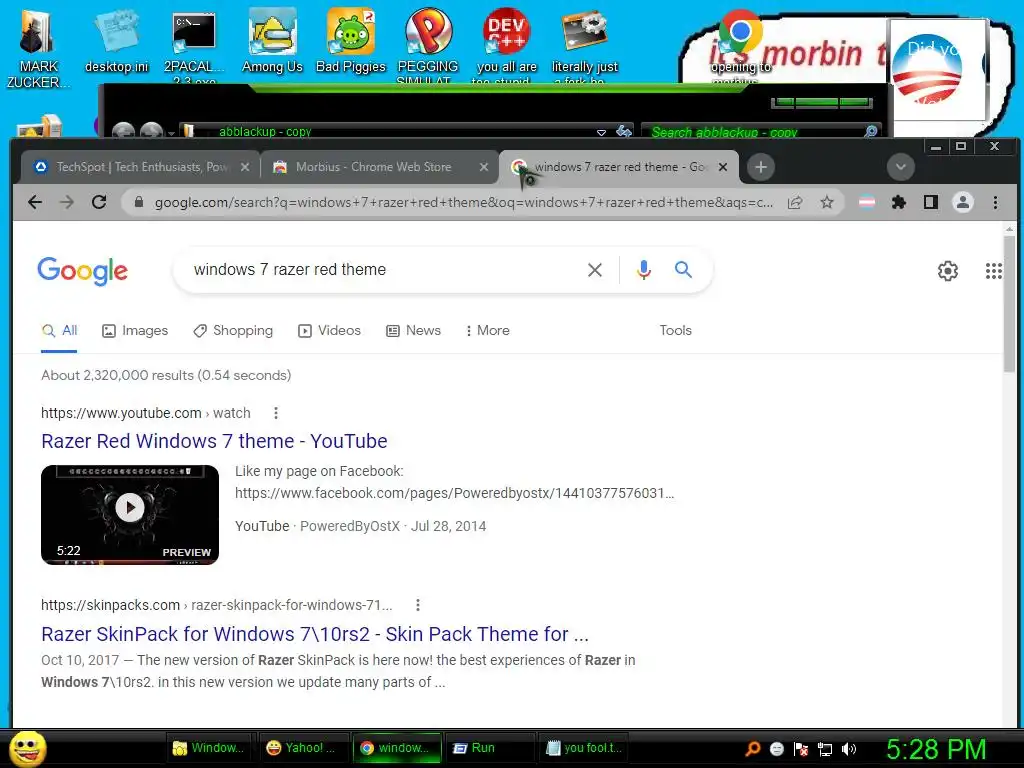Open Razer Red Windows 7 theme YouTube result
The image size is (1024, 768).
click(x=214, y=441)
